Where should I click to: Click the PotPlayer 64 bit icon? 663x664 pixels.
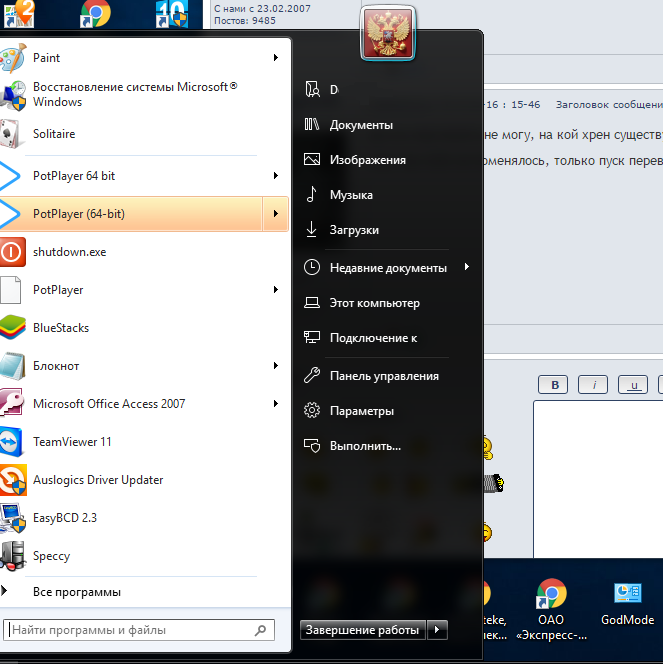(10, 176)
